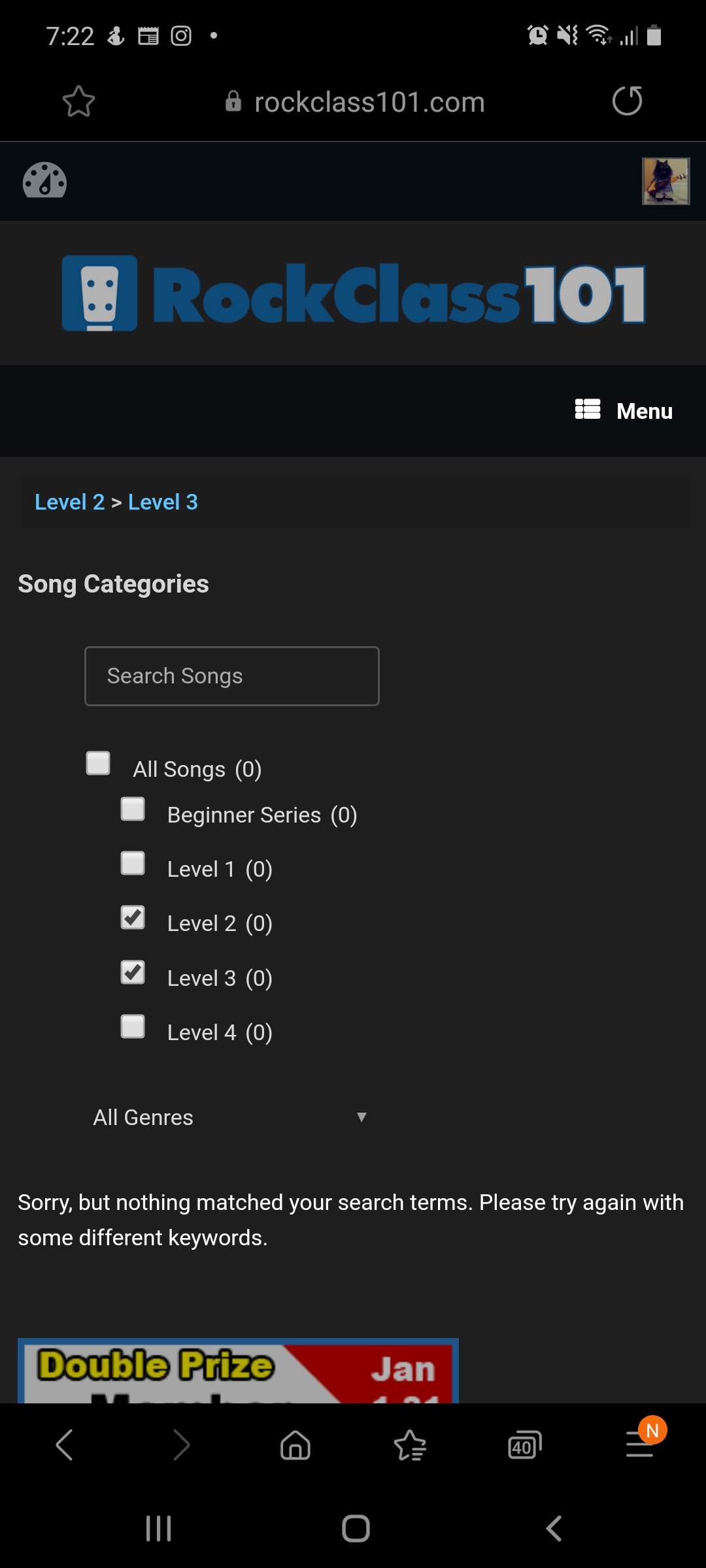Tick the Beginner Series checkbox
This screenshot has height=1568, width=706.
(x=133, y=809)
